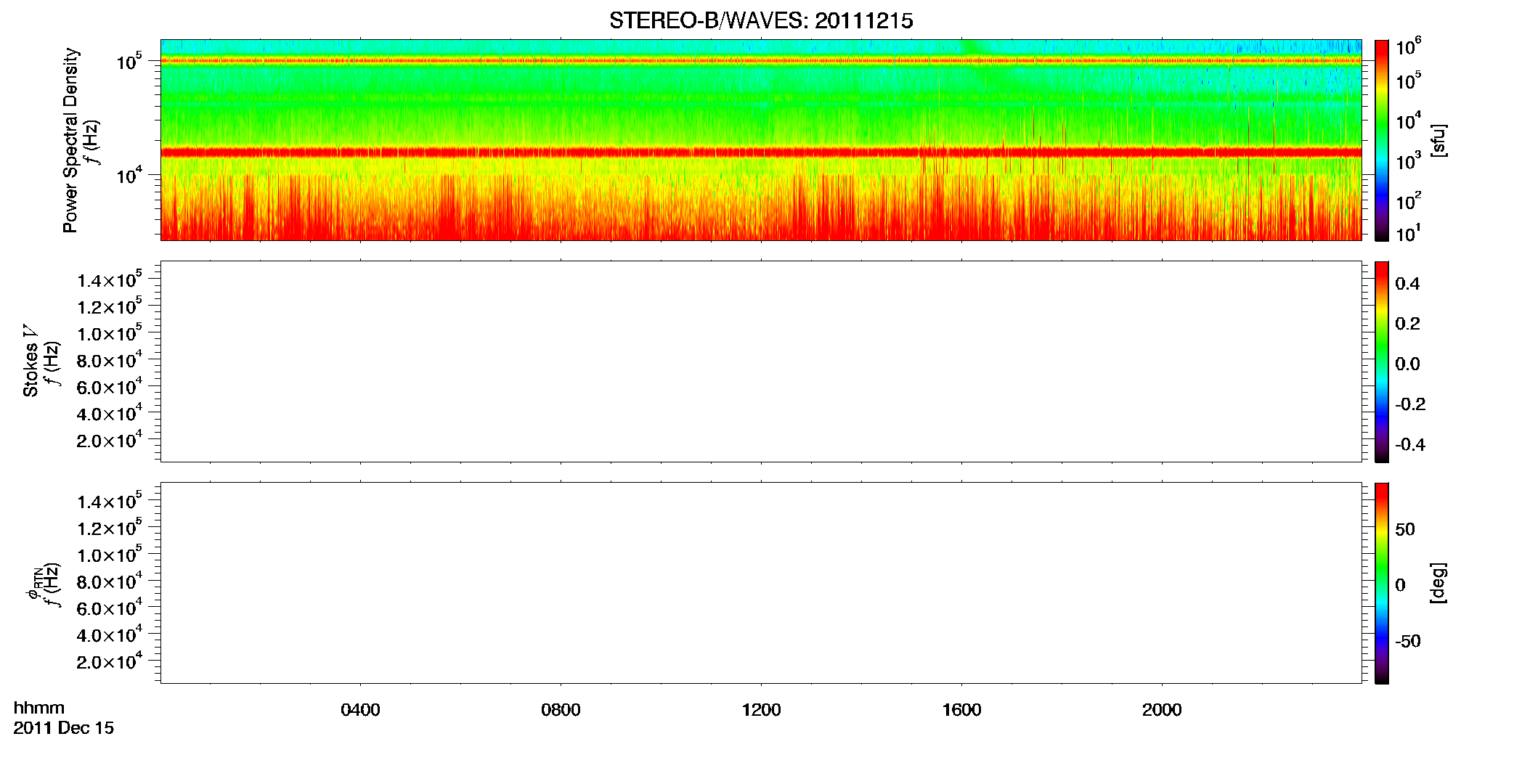1522x784 pixels.
Task: Click the 2000 time tick label
Action: point(1162,710)
